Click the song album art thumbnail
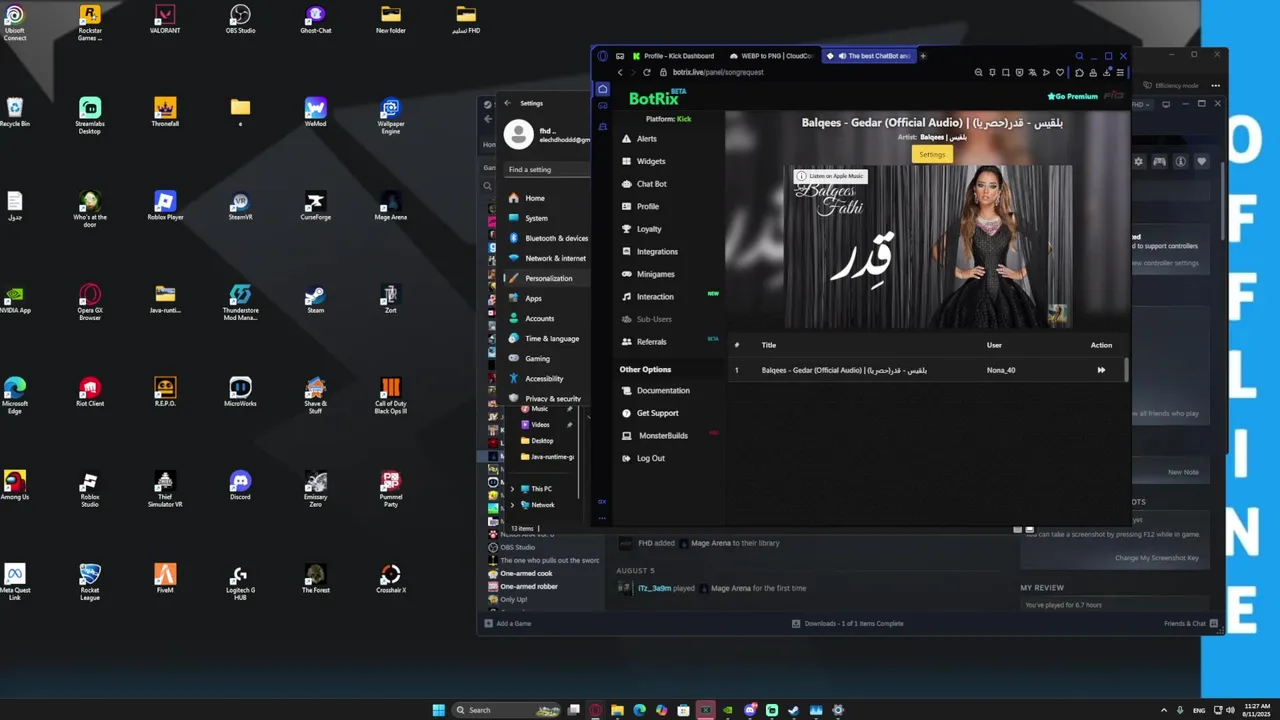 [x=1057, y=315]
